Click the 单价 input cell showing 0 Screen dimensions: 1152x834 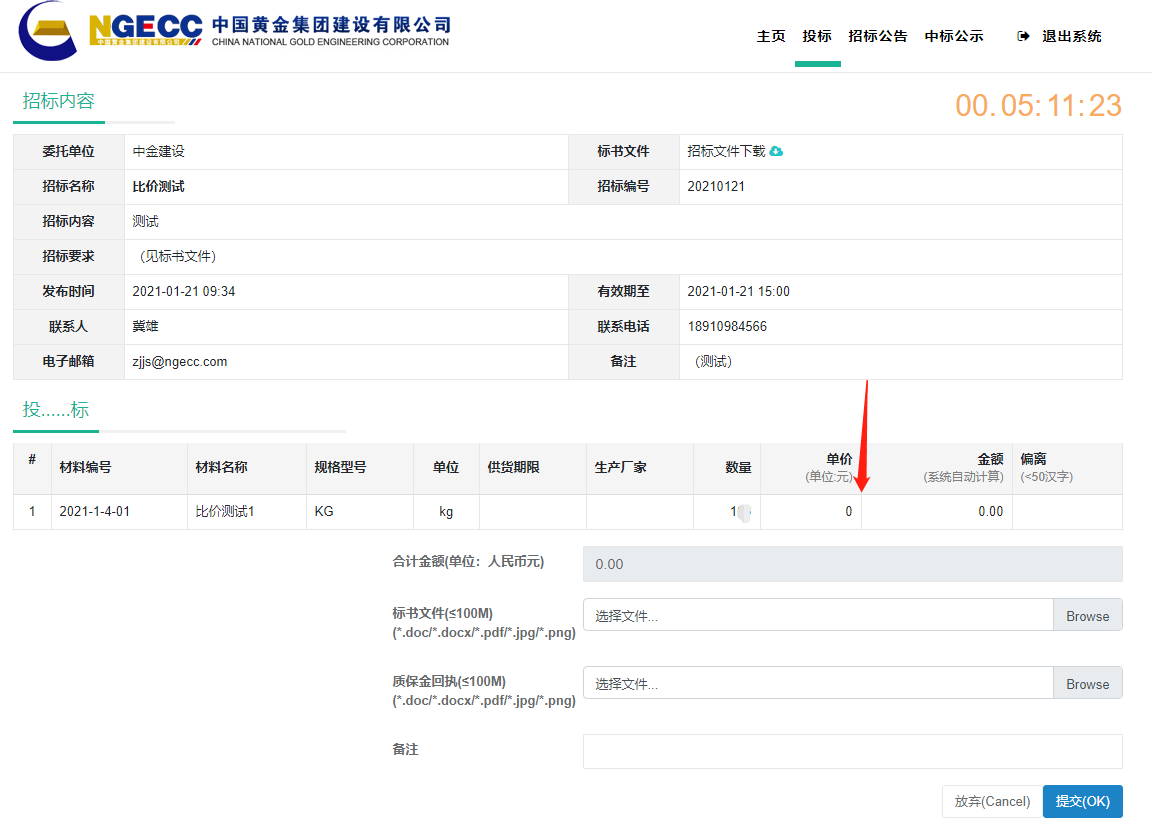click(810, 512)
